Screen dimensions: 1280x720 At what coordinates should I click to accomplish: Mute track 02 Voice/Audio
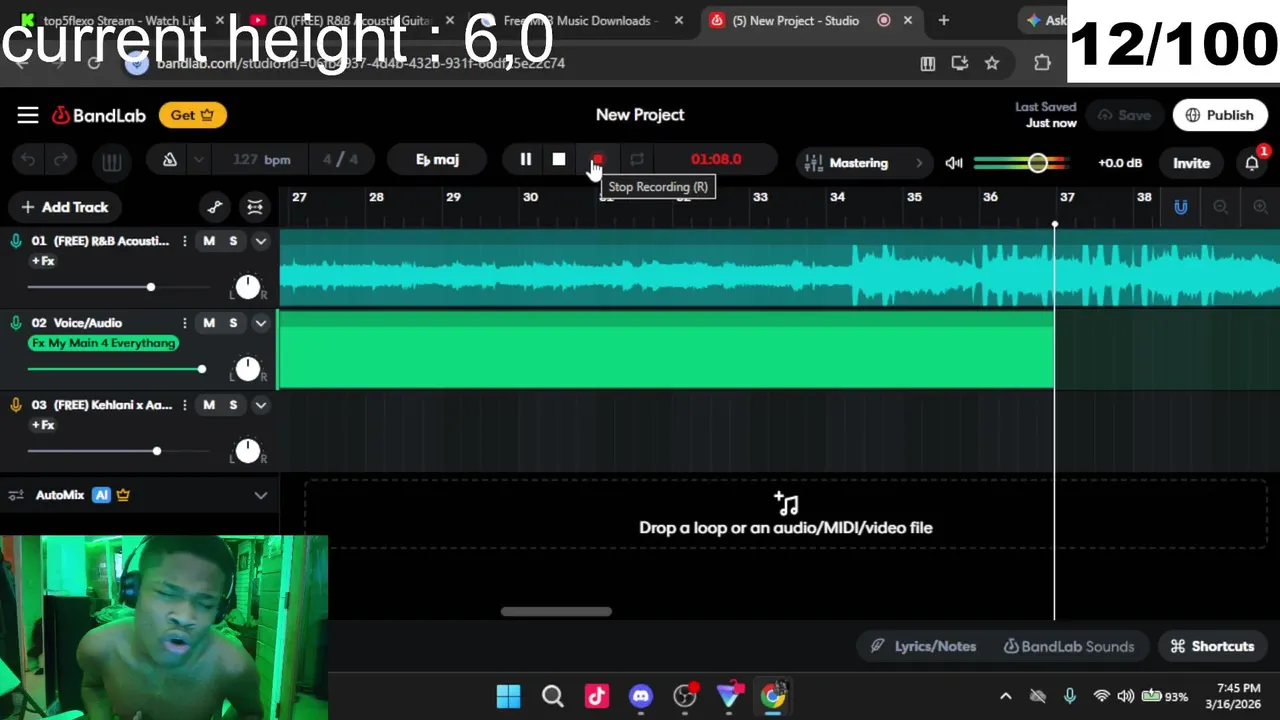point(209,323)
